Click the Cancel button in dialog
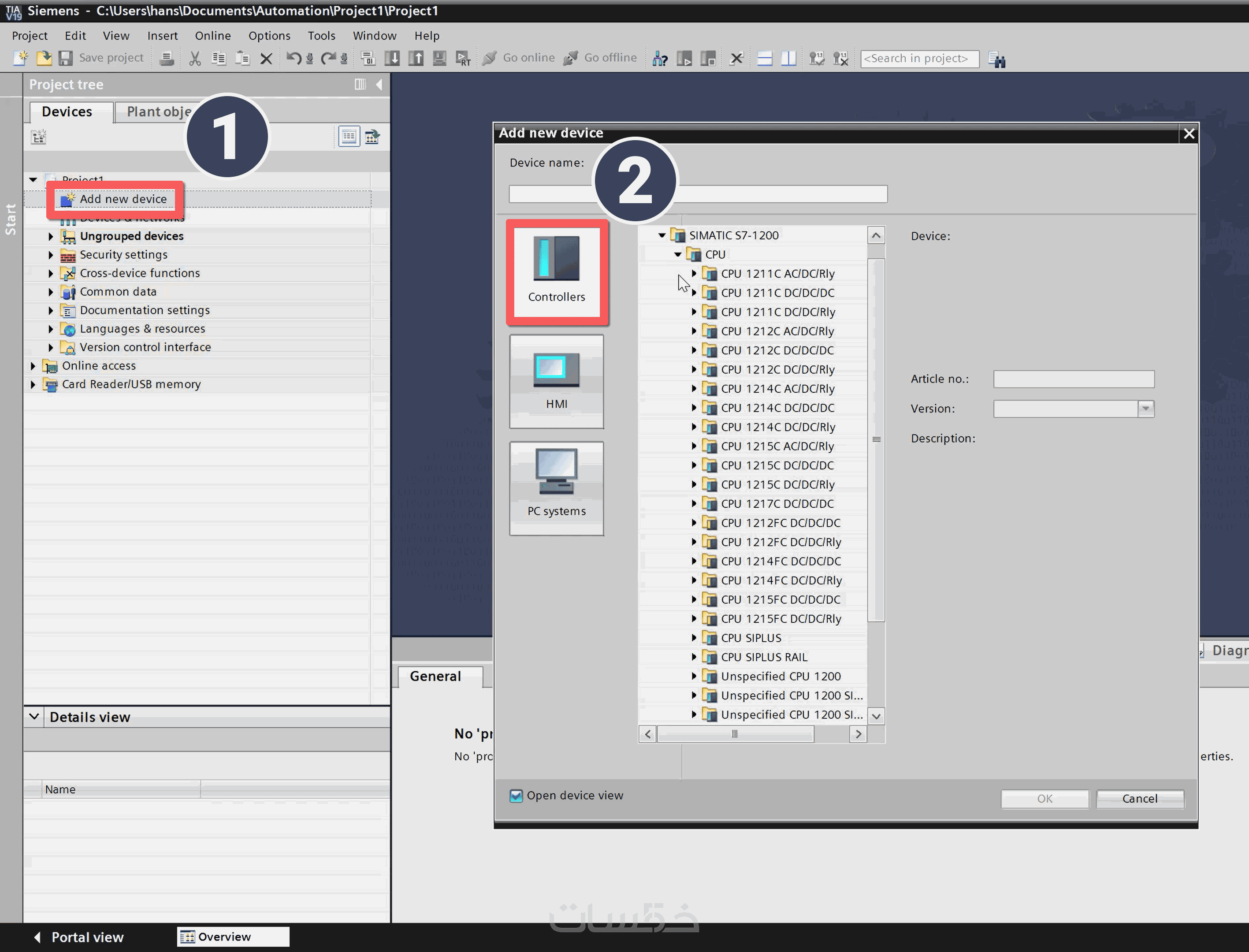The width and height of the screenshot is (1249, 952). [1139, 799]
